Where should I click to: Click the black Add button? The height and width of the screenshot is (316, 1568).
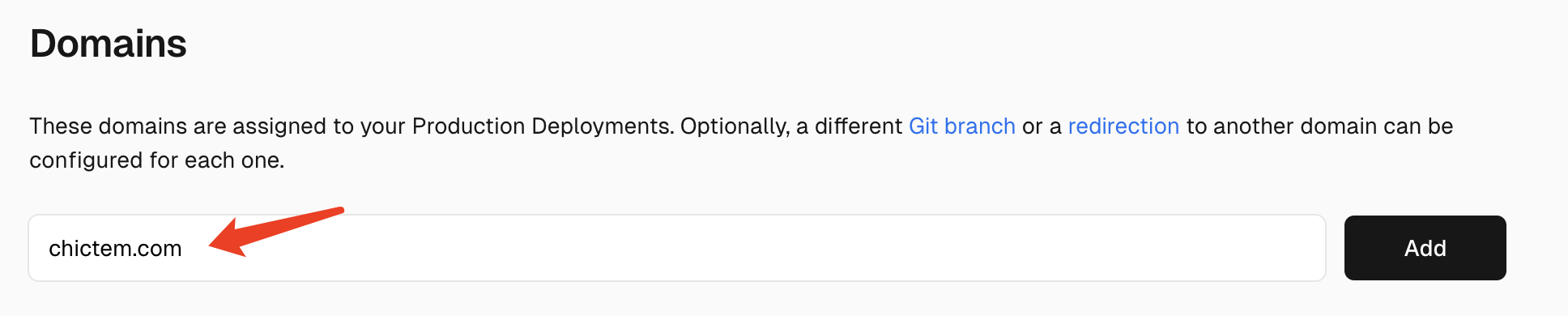[x=1425, y=248]
